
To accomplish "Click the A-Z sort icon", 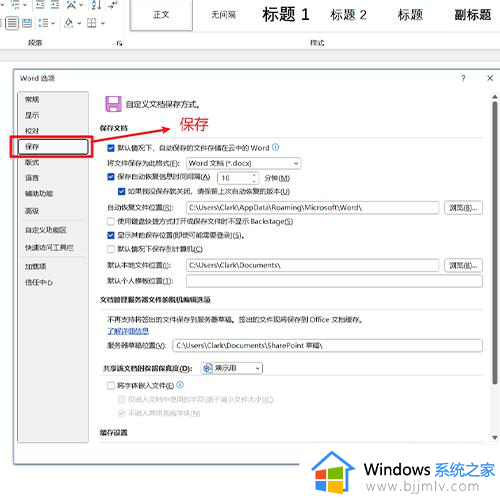I will coord(96,5).
